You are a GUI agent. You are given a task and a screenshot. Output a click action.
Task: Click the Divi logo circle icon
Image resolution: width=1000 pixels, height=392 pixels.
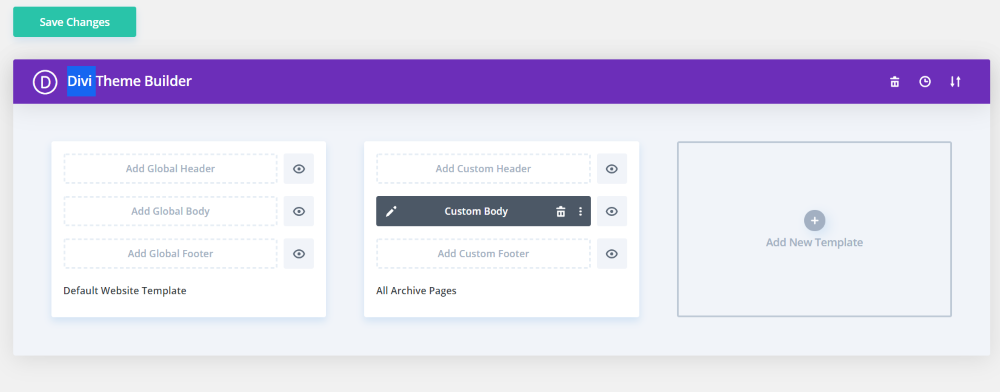tap(45, 82)
